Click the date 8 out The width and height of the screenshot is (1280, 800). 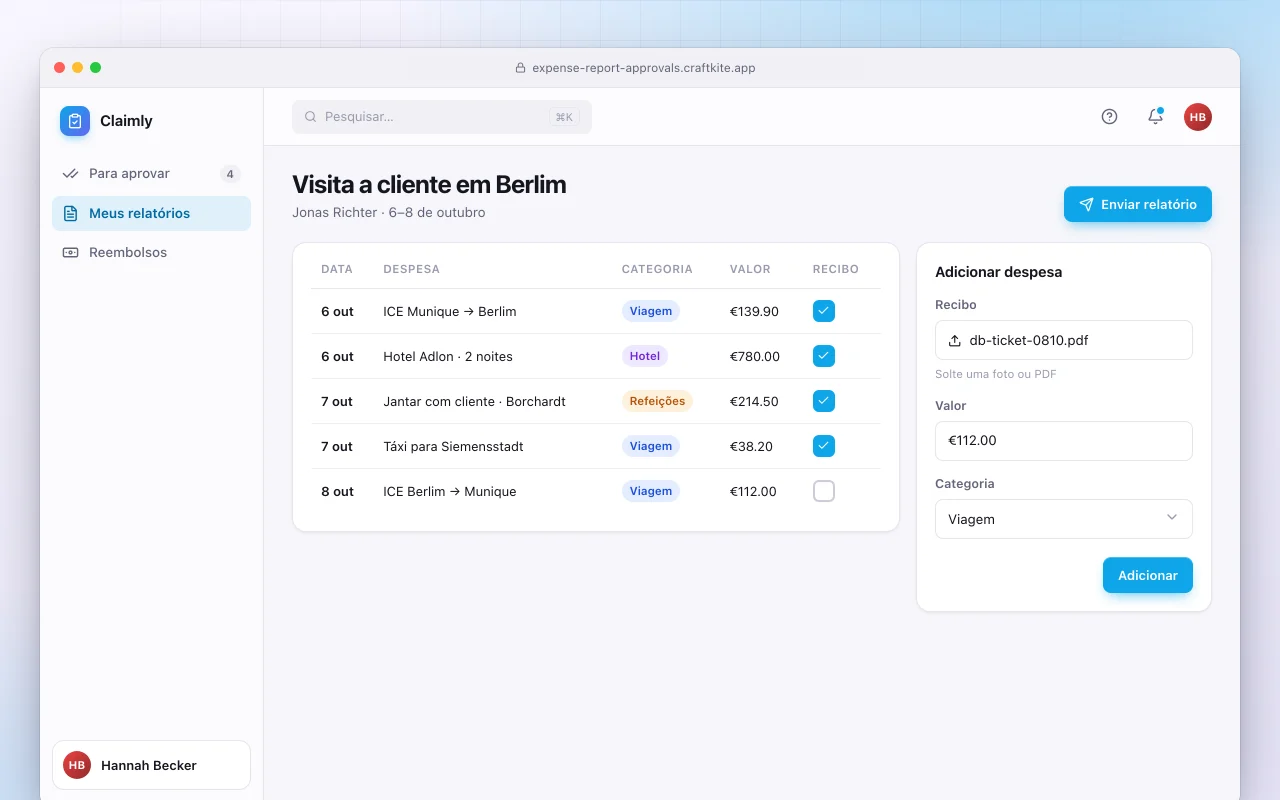338,491
